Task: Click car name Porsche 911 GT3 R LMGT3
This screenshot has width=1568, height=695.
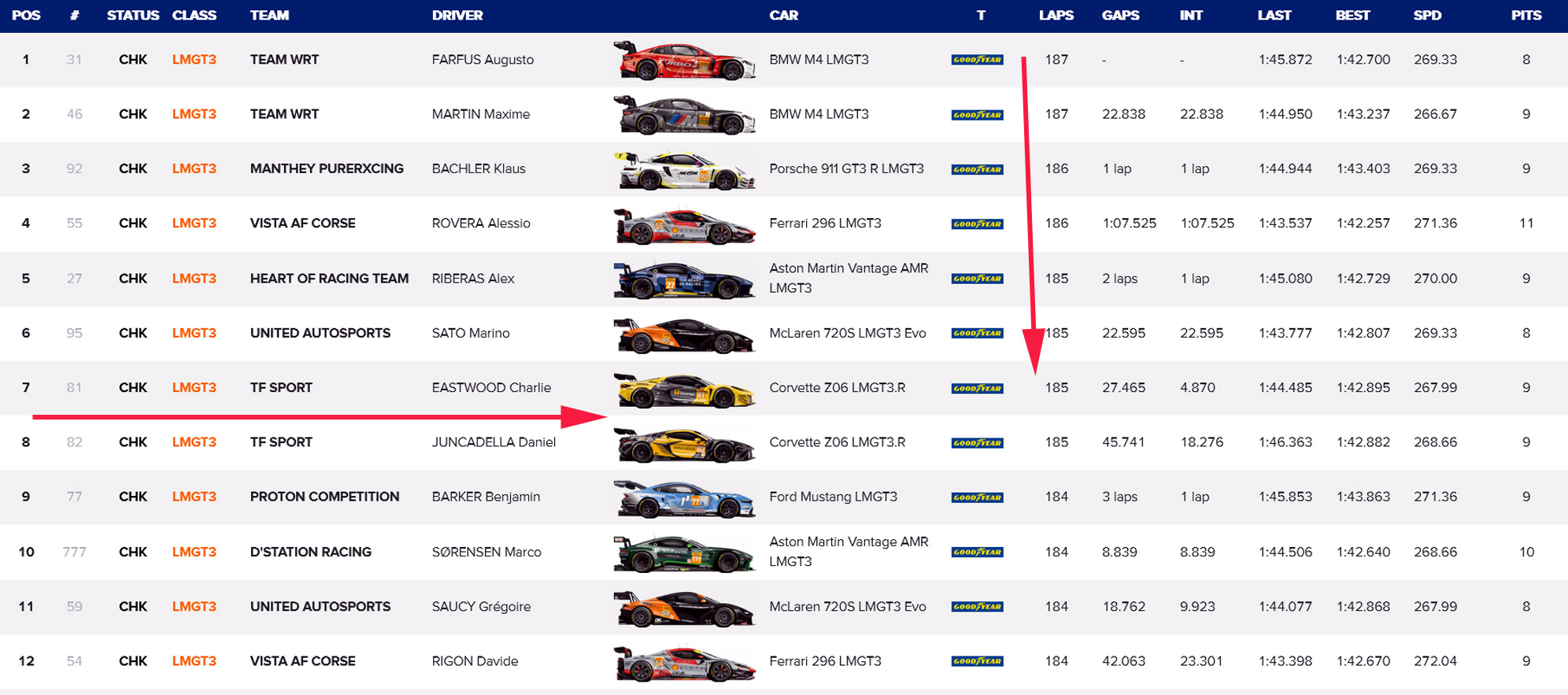Action: [x=846, y=168]
